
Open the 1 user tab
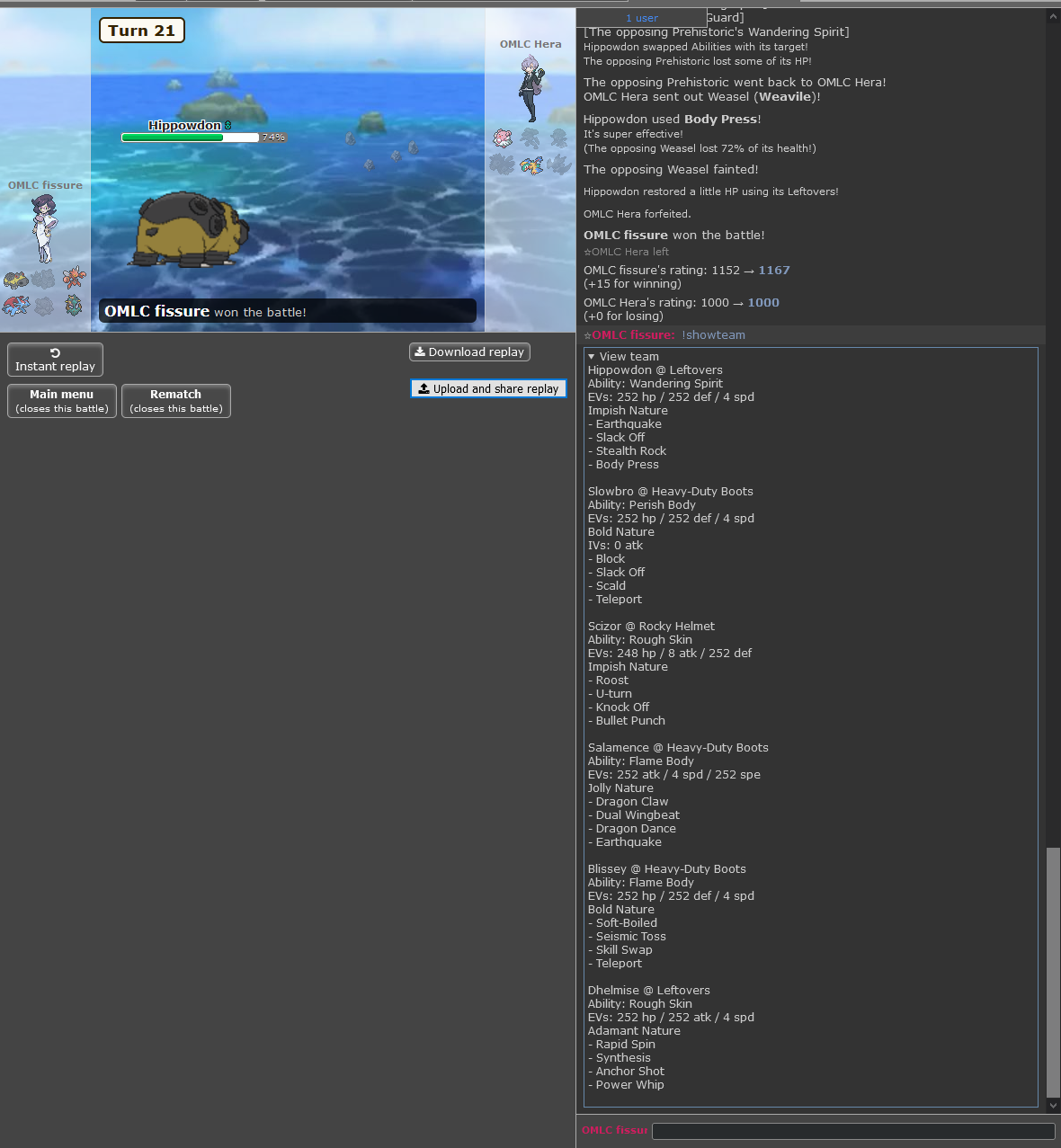click(x=641, y=18)
